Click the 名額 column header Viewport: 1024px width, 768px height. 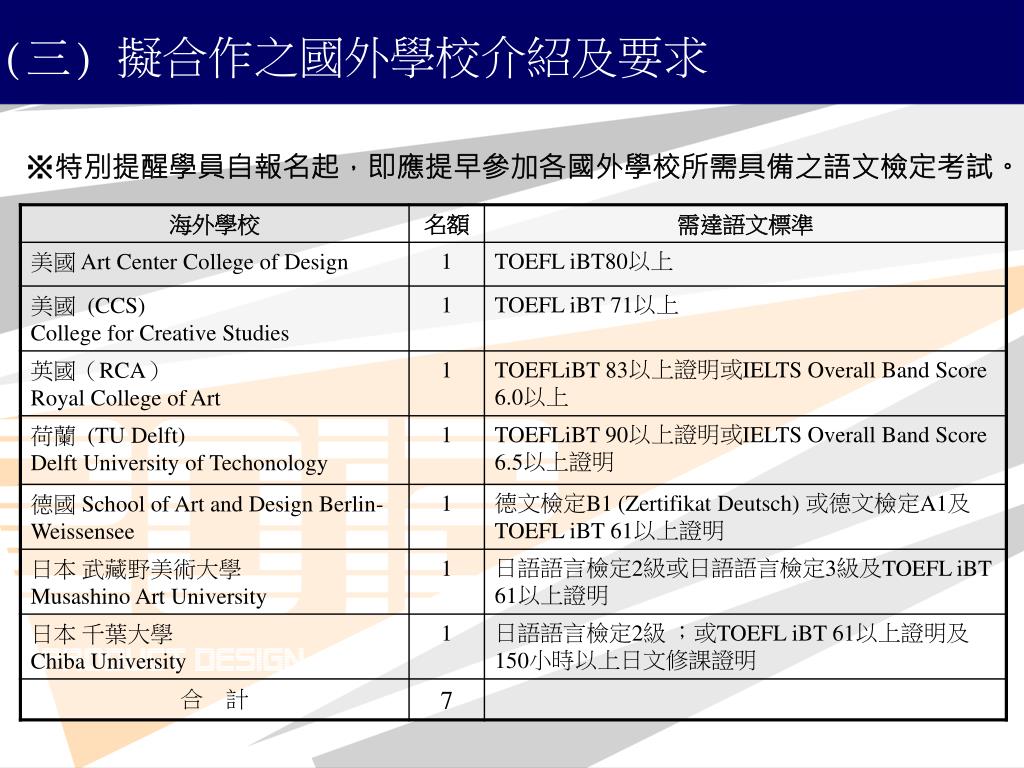447,225
